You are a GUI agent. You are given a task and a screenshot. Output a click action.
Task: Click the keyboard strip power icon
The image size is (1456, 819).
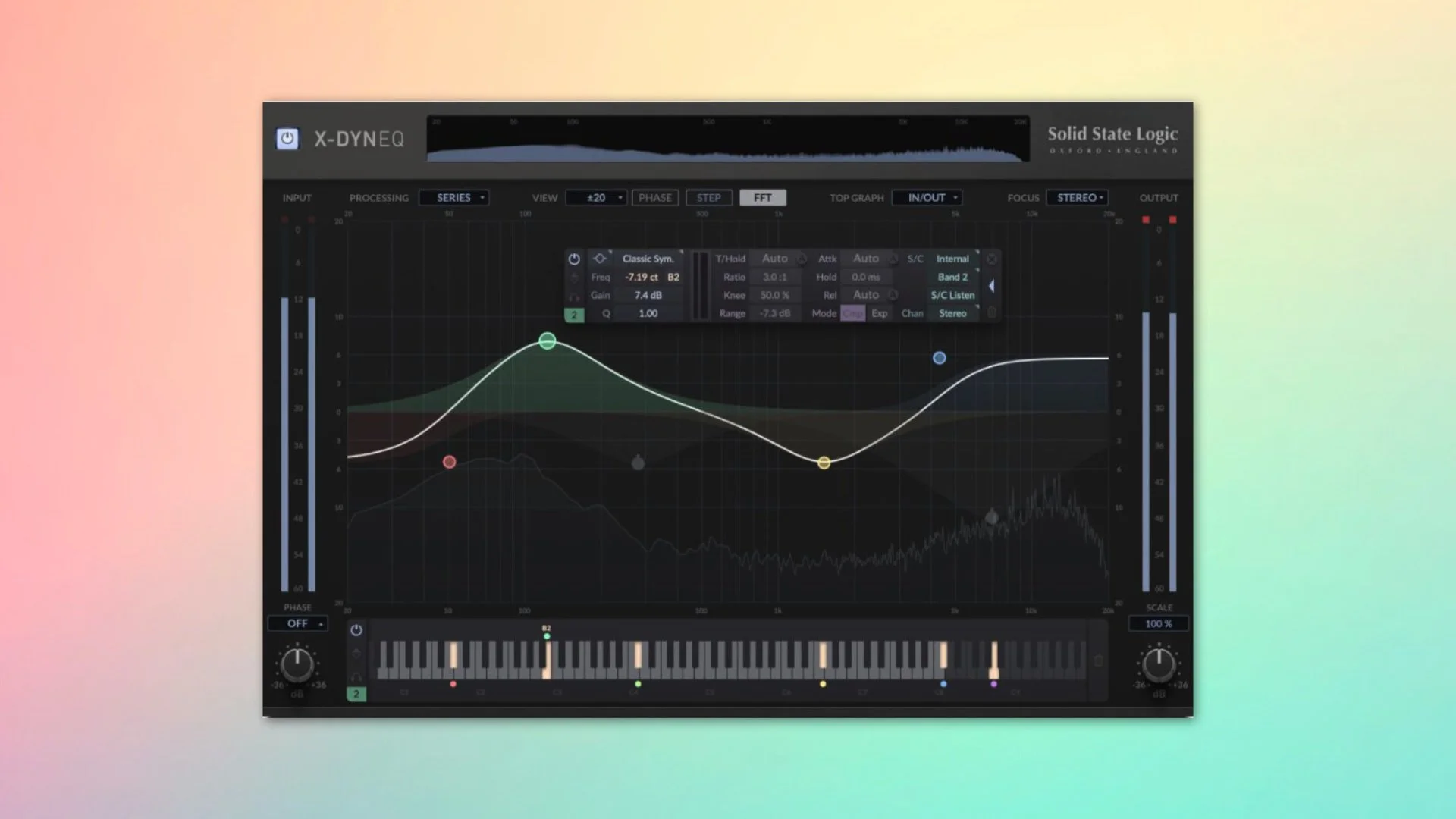point(356,630)
